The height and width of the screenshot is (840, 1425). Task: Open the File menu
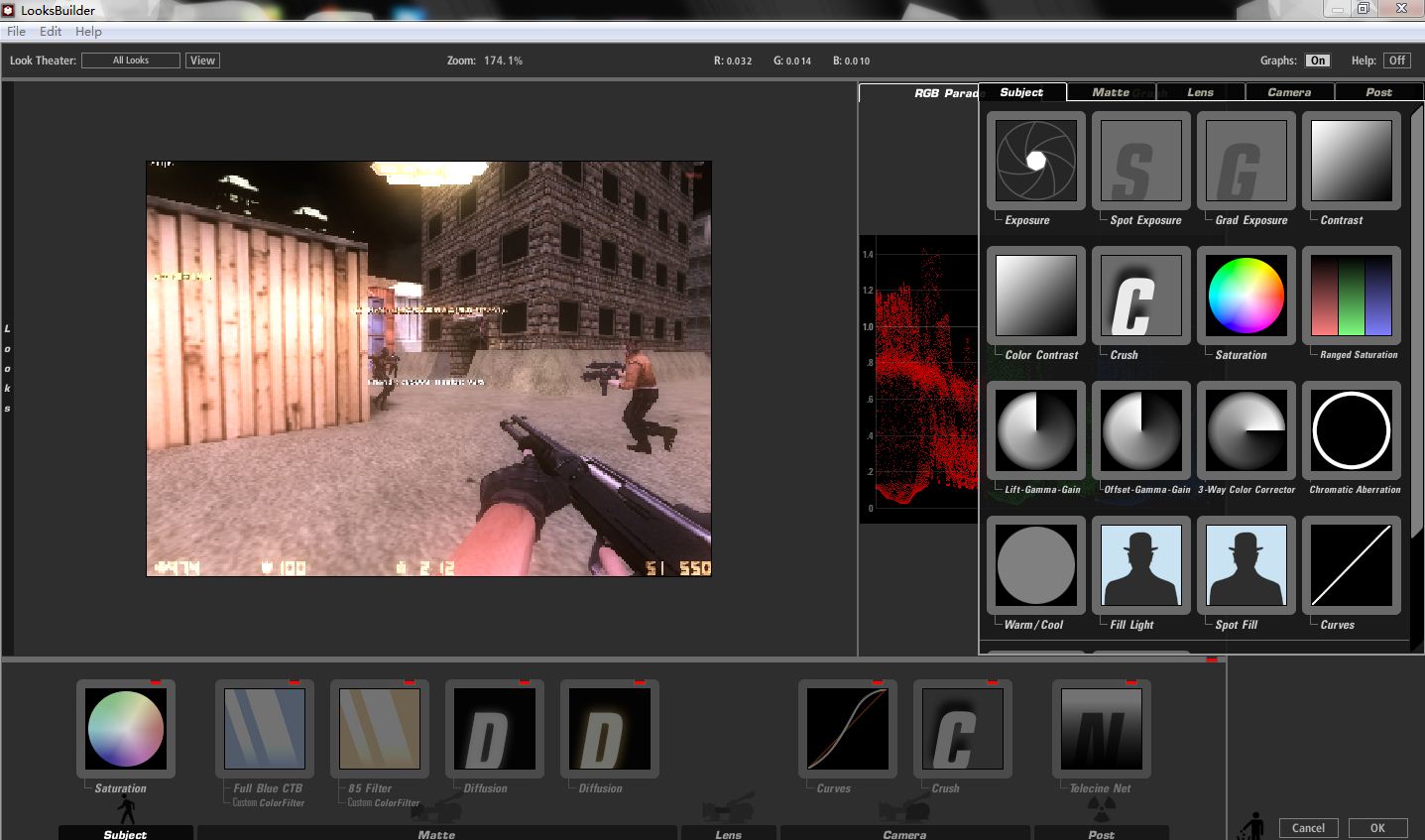click(17, 32)
